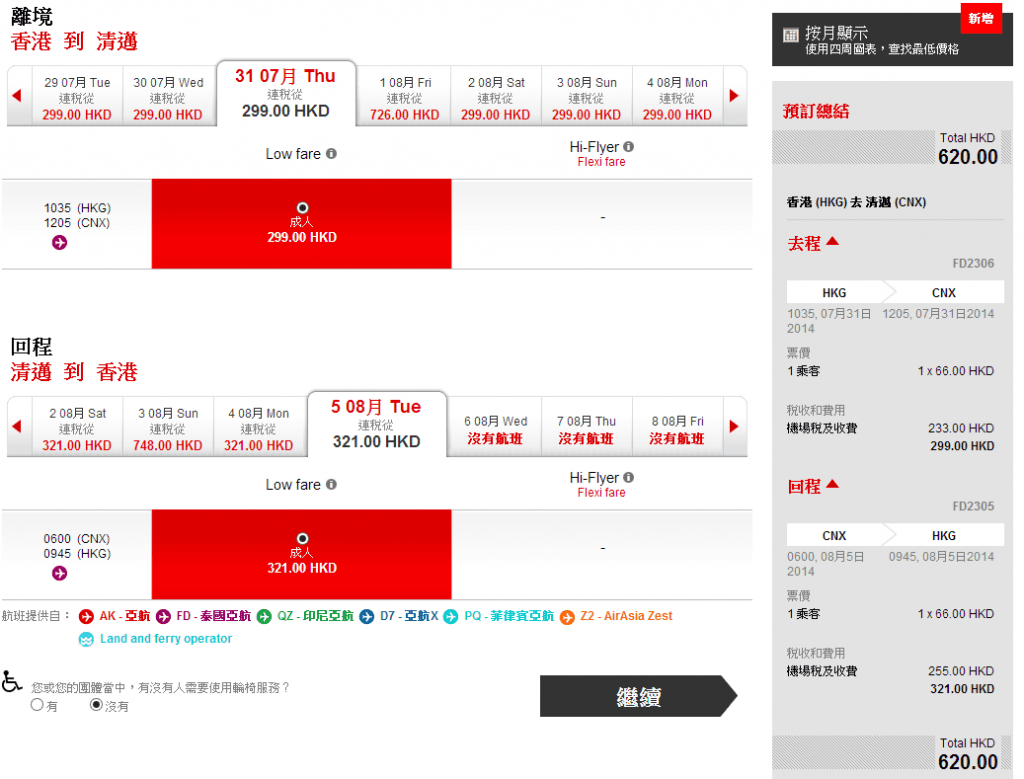
Task: Choose 有 for wheelchair service
Action: pyautogui.click(x=37, y=705)
